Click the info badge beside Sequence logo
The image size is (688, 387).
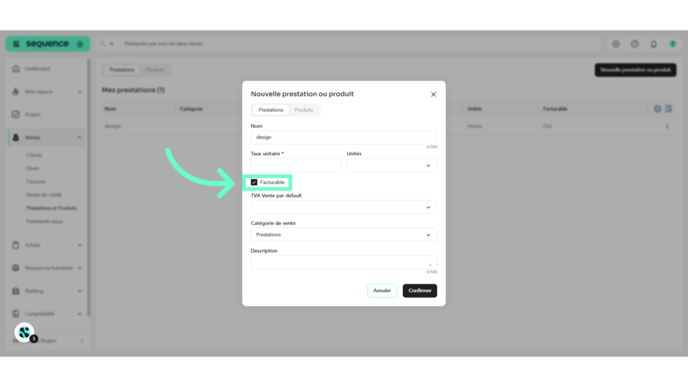point(80,44)
